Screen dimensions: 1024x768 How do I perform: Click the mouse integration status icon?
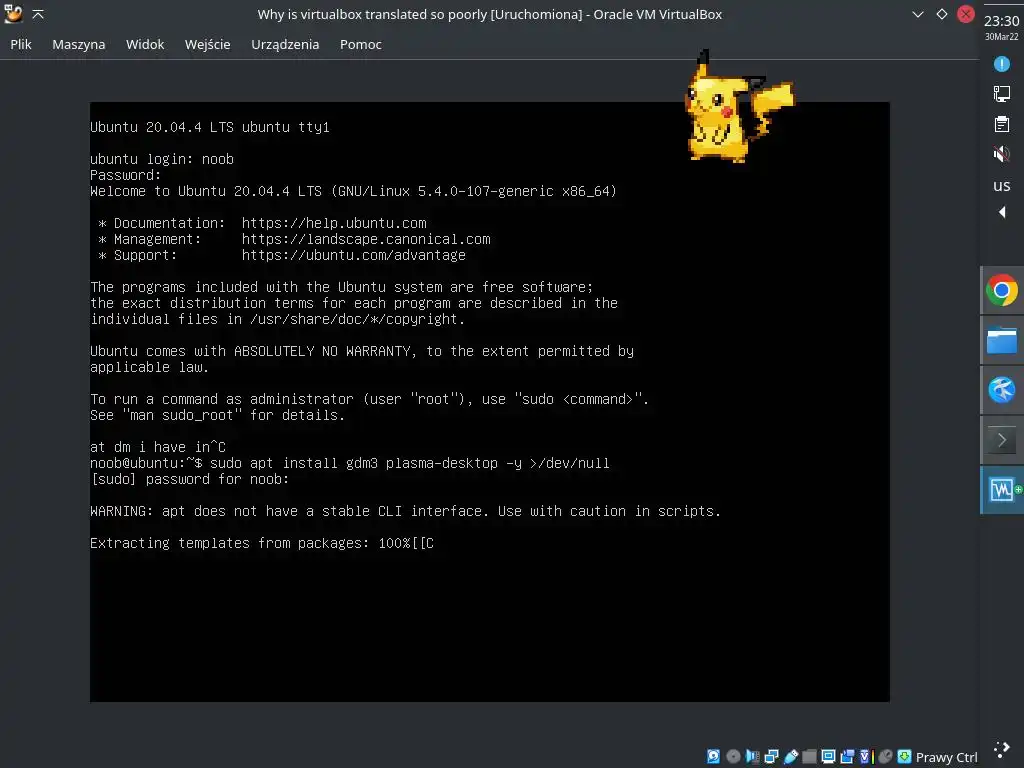click(886, 756)
